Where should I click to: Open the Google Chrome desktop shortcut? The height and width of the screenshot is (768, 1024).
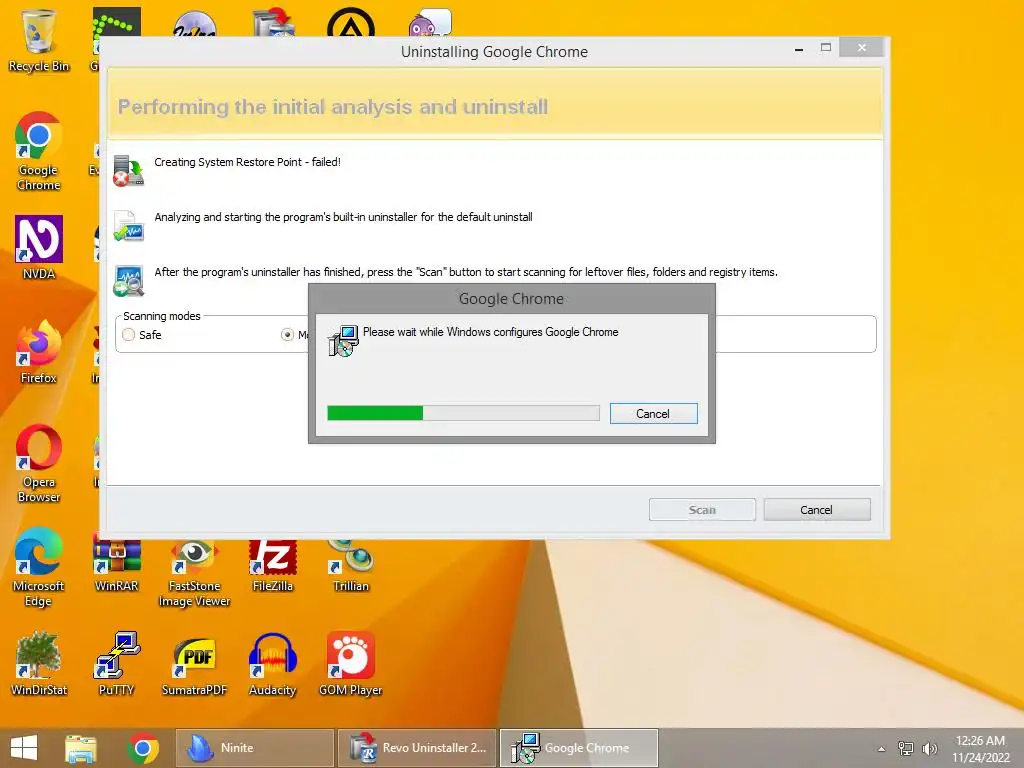[39, 151]
